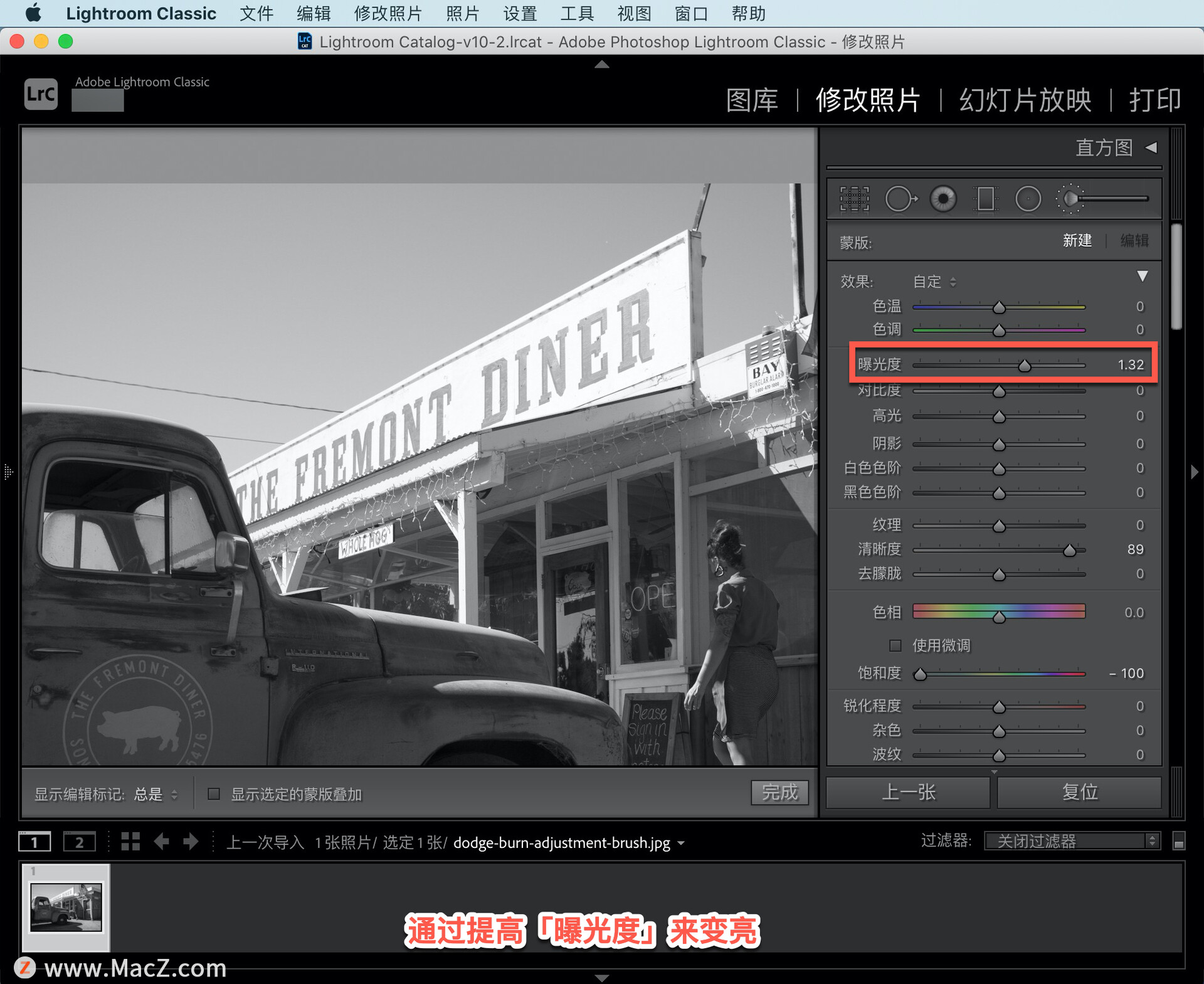Open the 修改照片 menu in the menu bar
The height and width of the screenshot is (984, 1204).
pos(388,13)
